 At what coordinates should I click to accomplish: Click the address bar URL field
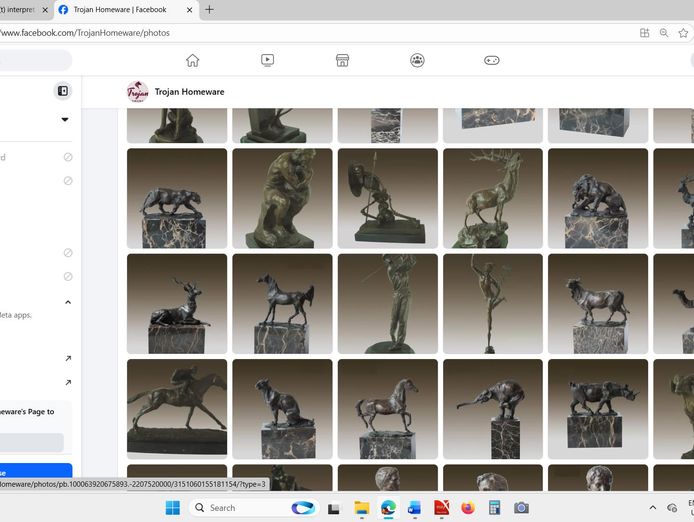pos(300,33)
